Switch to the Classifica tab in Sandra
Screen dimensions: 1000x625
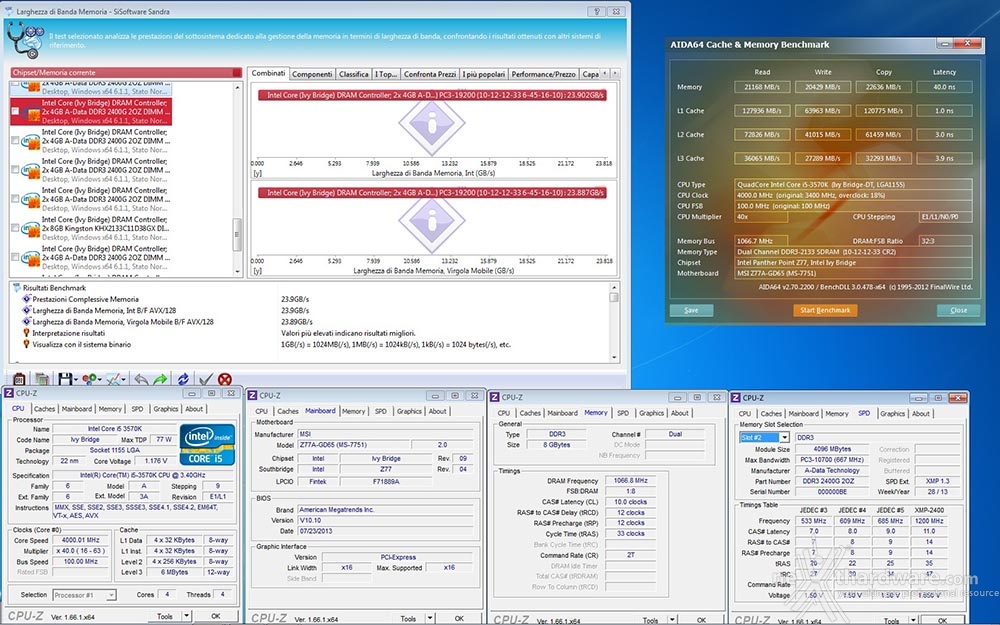pyautogui.click(x=353, y=74)
